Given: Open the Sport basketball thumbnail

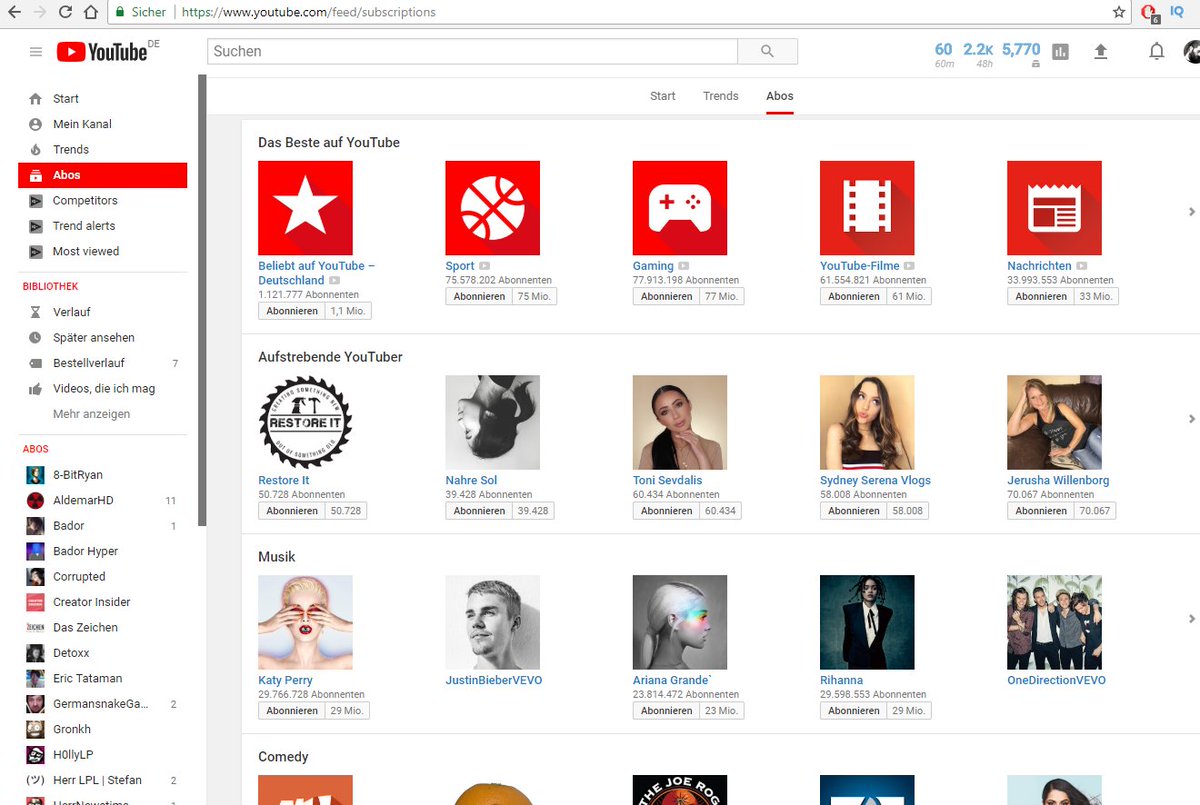Looking at the screenshot, I should pos(492,208).
